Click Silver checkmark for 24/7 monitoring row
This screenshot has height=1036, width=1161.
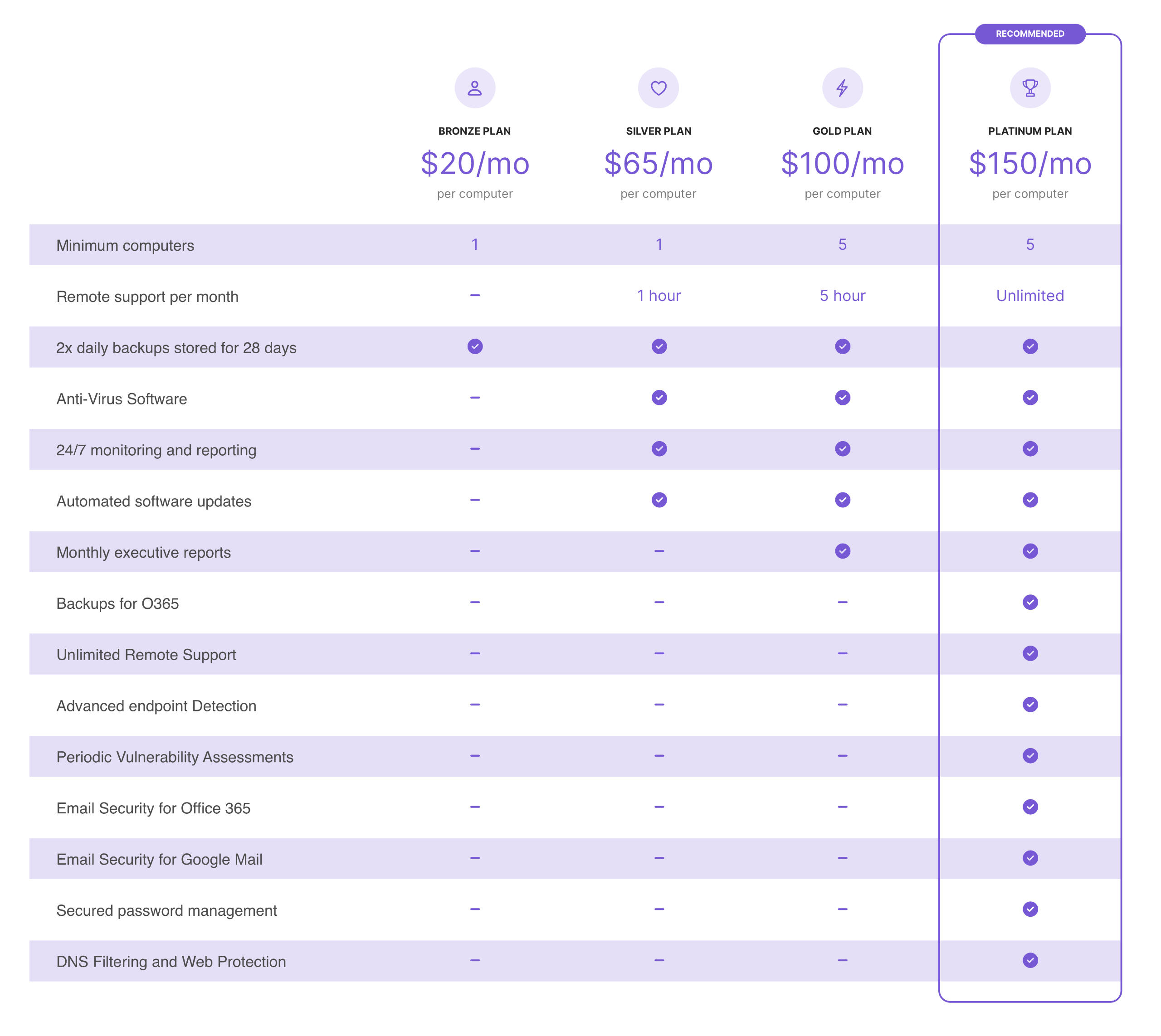[659, 449]
